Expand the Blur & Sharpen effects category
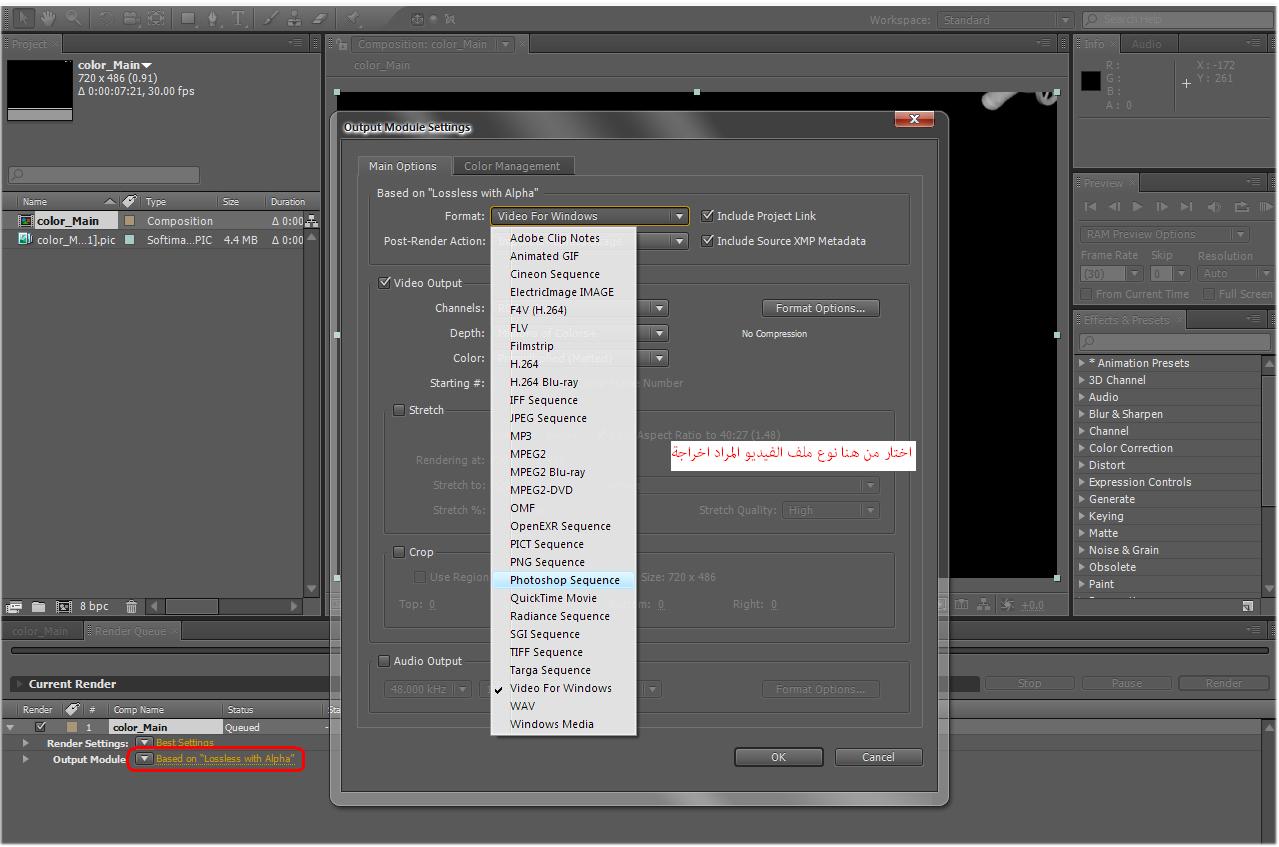Screen dimensions: 1279x847 coord(1082,414)
